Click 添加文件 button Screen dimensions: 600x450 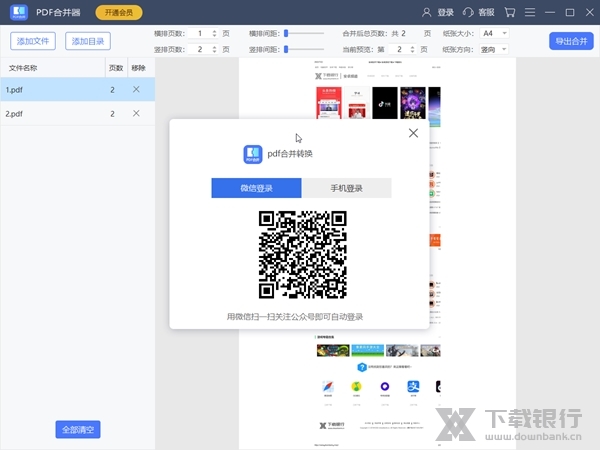coord(33,41)
